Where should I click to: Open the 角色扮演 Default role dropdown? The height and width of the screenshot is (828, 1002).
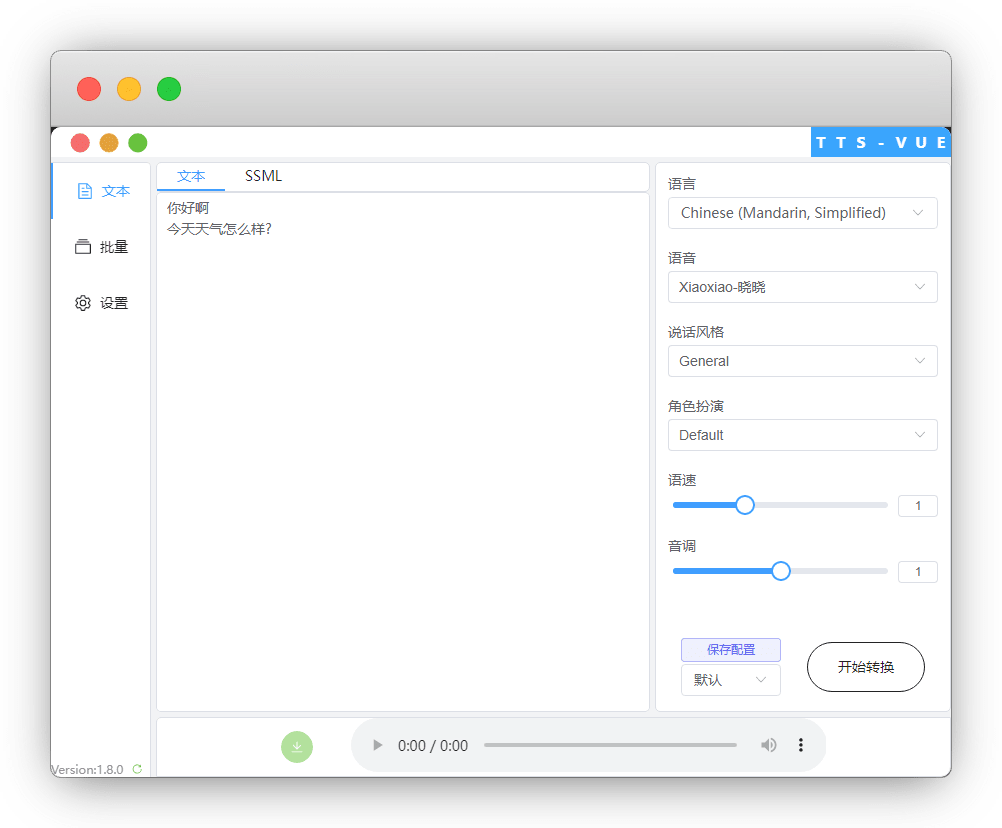(802, 435)
